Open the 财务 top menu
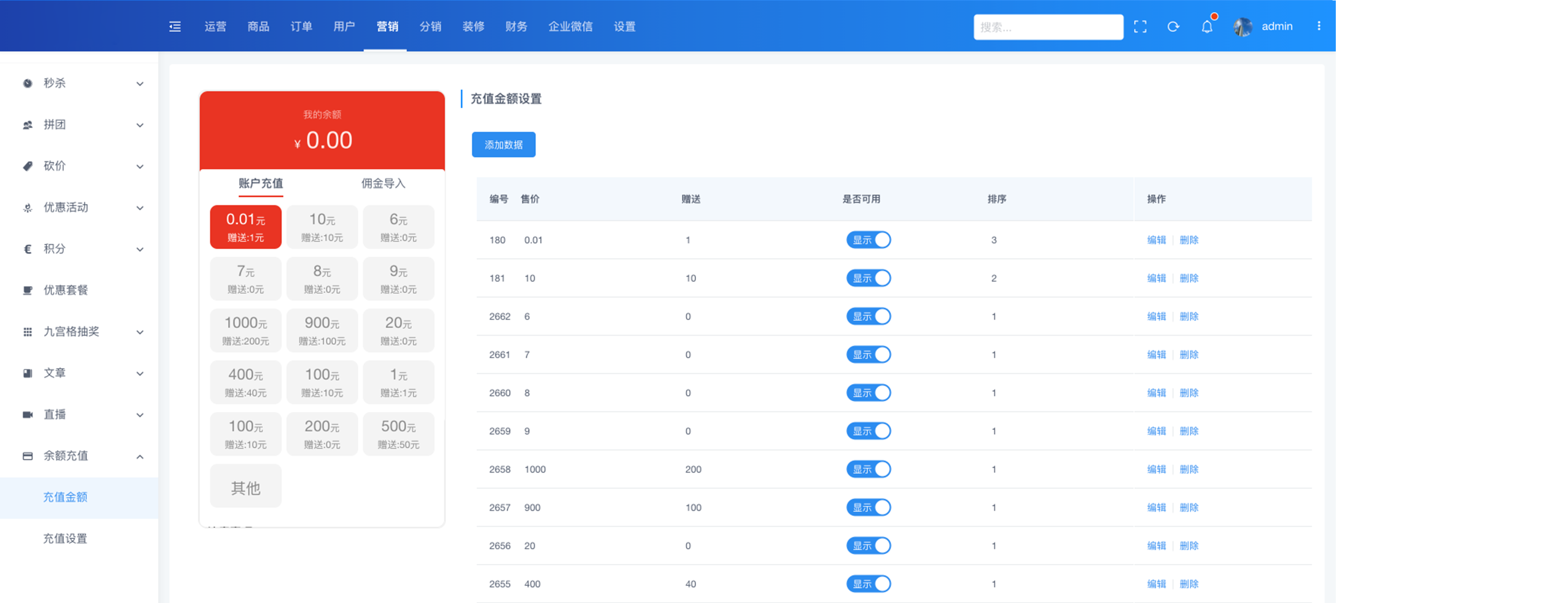This screenshot has height=603, width=1568. click(515, 26)
